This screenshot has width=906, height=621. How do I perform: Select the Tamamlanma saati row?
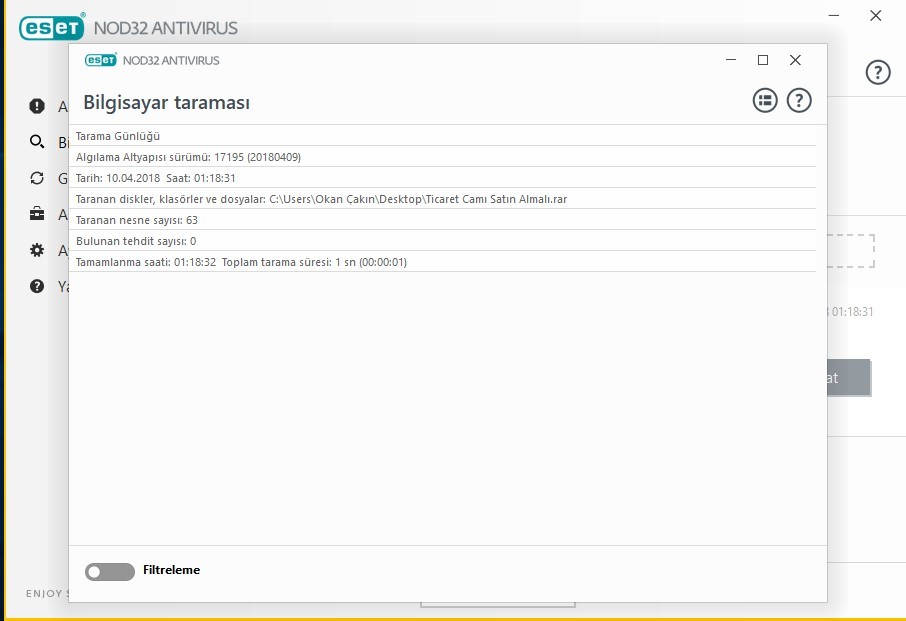(x=442, y=262)
